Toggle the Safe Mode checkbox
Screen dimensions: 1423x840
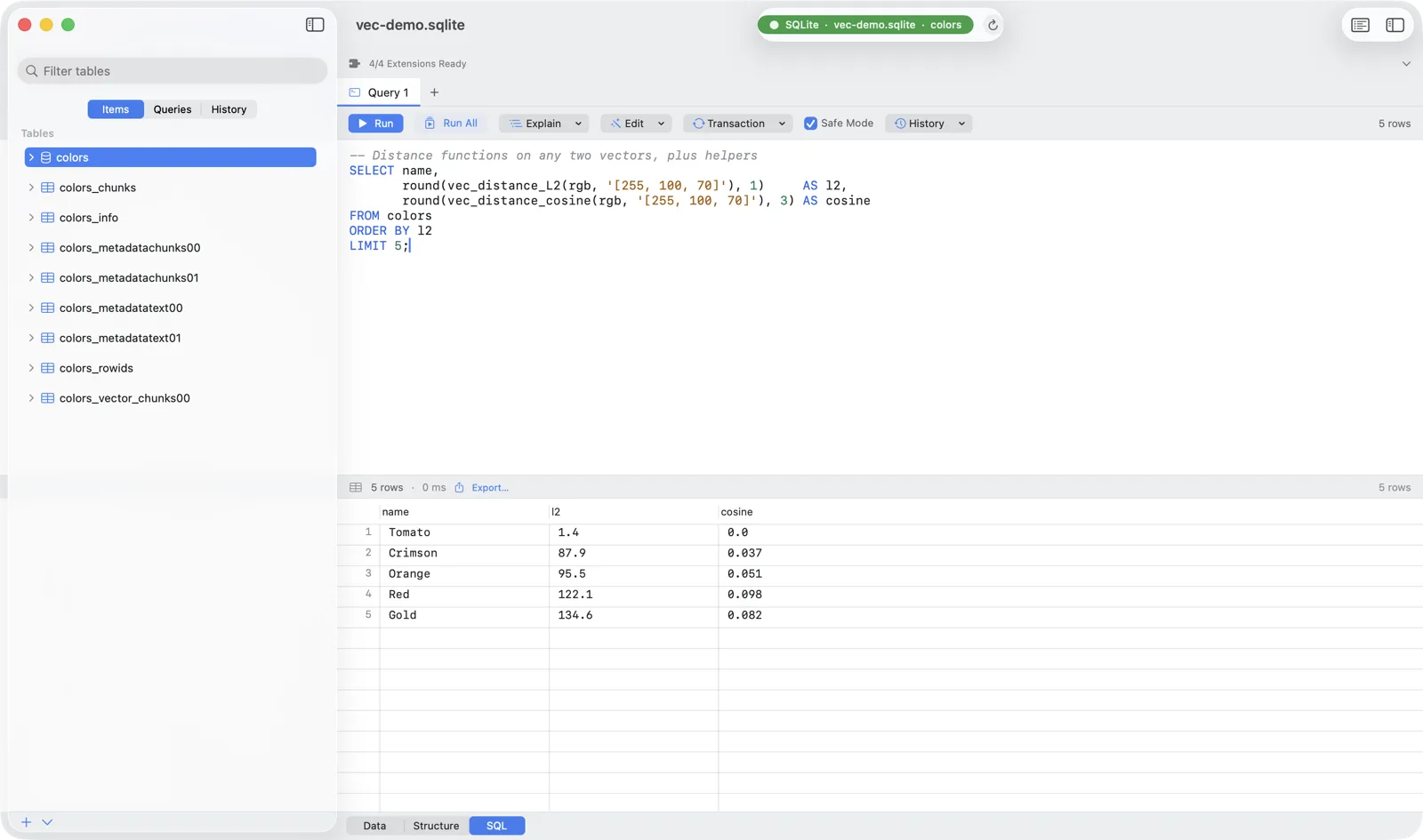tap(810, 124)
